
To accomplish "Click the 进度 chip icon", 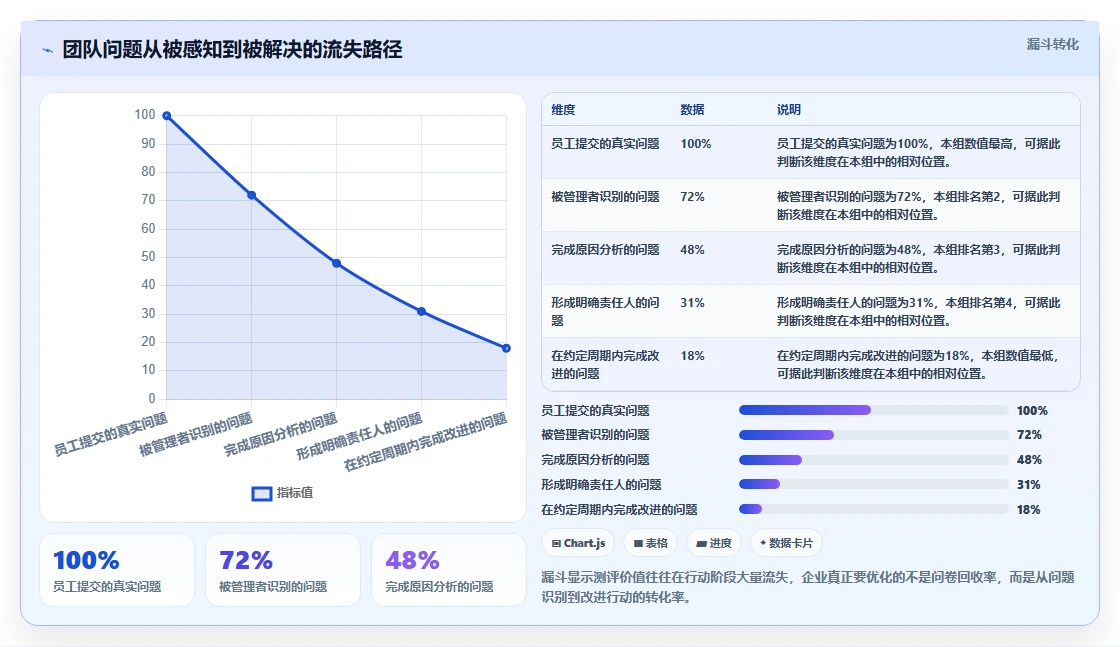I will (x=701, y=543).
